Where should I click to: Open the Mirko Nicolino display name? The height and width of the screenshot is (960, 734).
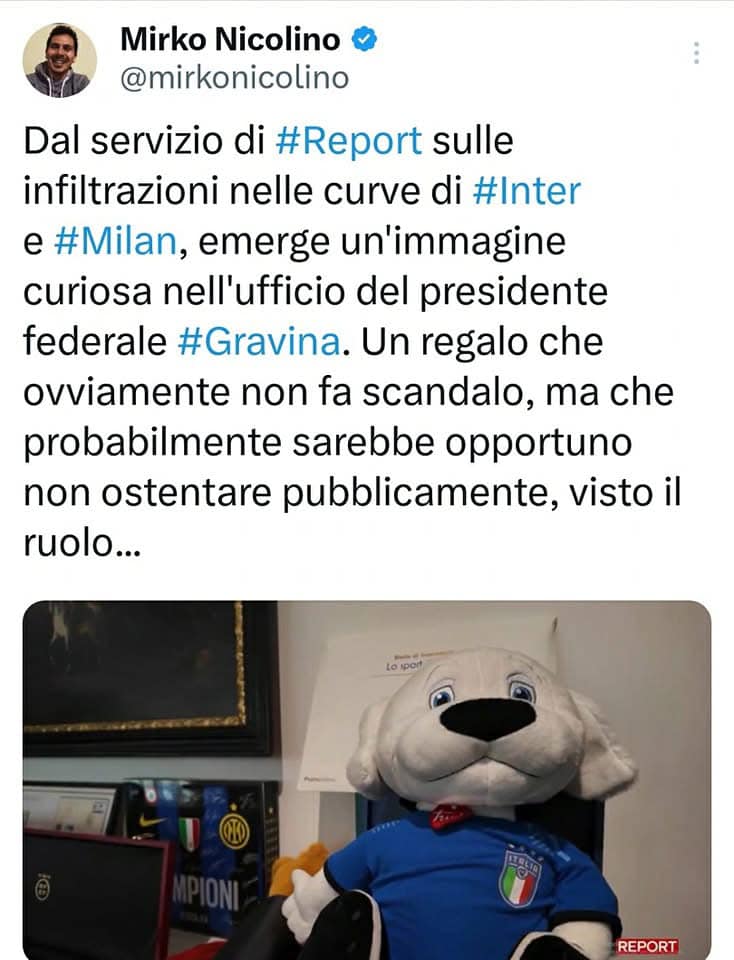[230, 40]
